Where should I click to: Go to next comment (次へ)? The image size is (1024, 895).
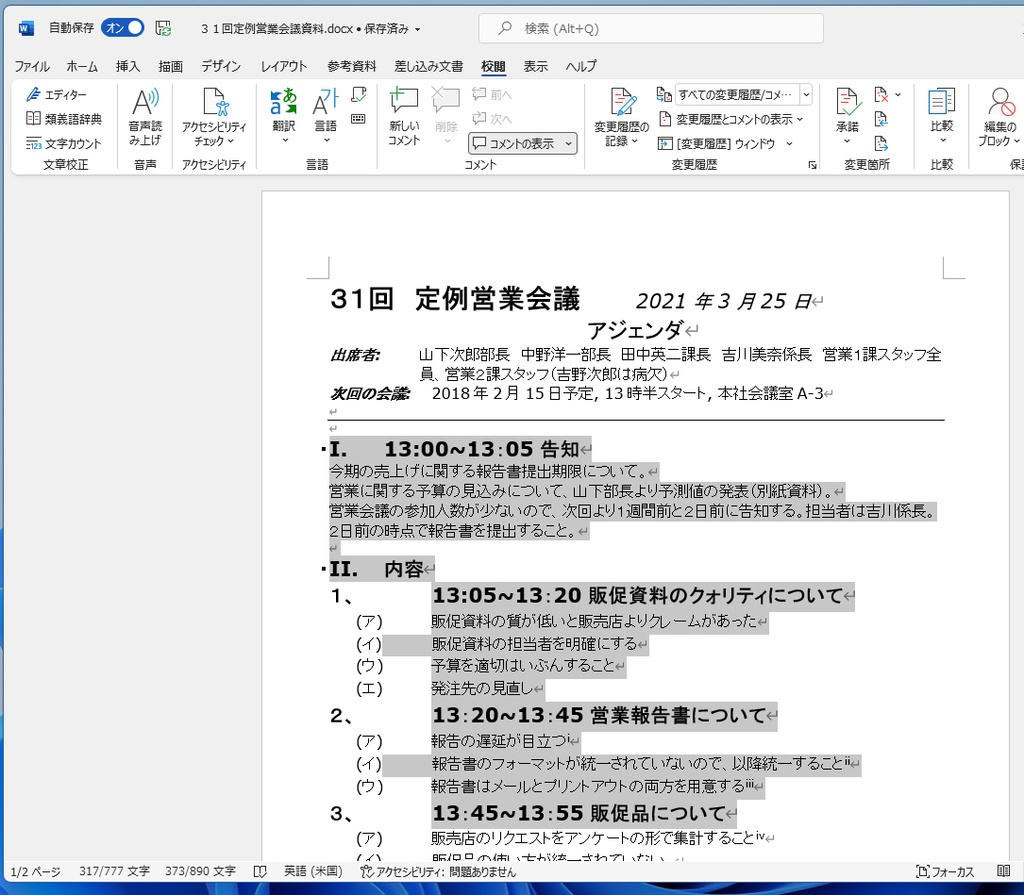492,119
